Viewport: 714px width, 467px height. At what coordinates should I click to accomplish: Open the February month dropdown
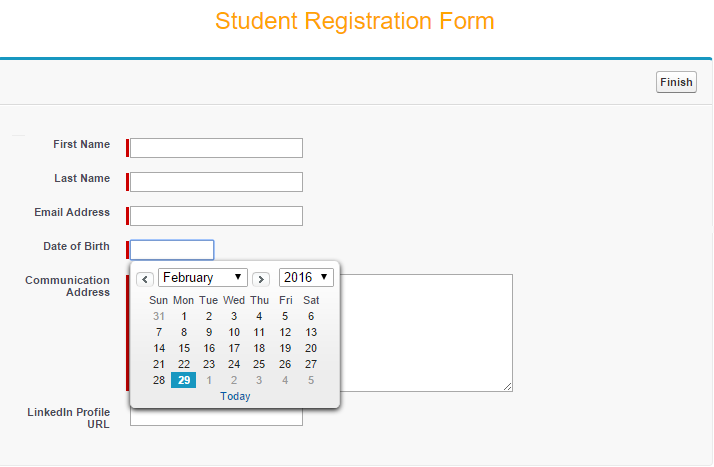[203, 277]
